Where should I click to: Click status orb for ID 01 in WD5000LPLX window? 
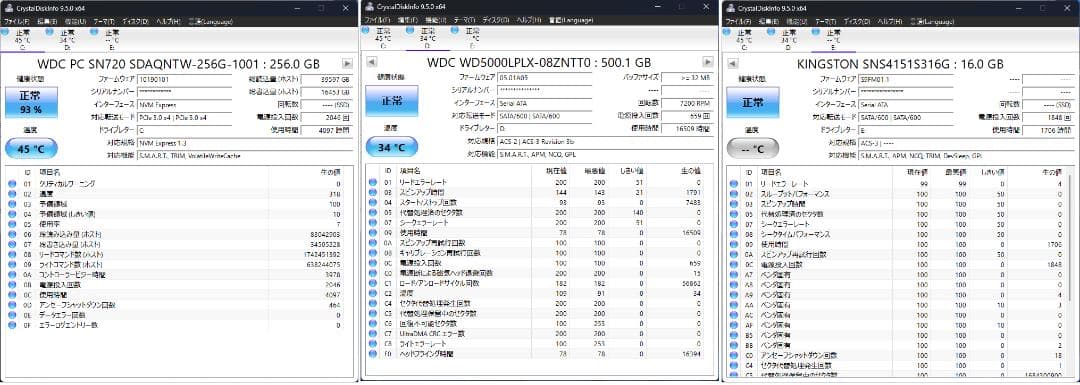pyautogui.click(x=373, y=183)
